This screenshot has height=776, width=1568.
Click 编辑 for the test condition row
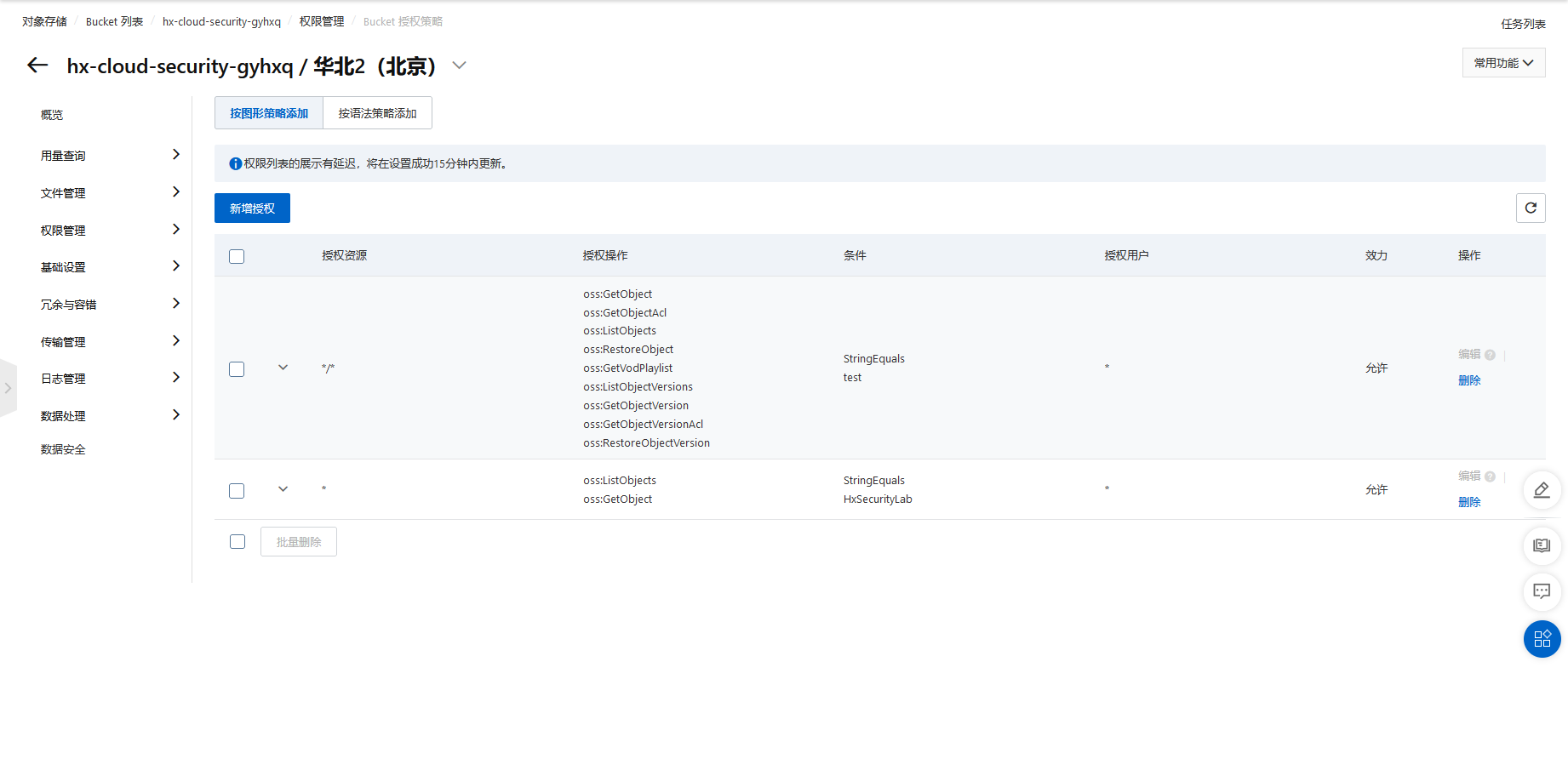[1469, 354]
